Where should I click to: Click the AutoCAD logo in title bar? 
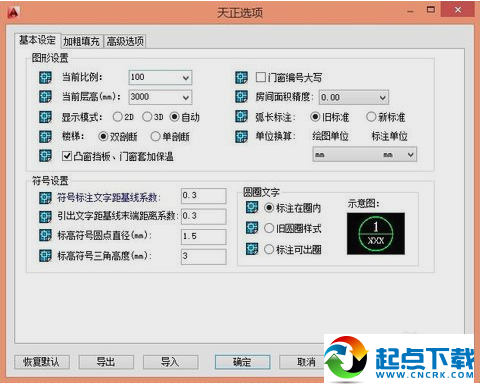pos(13,12)
